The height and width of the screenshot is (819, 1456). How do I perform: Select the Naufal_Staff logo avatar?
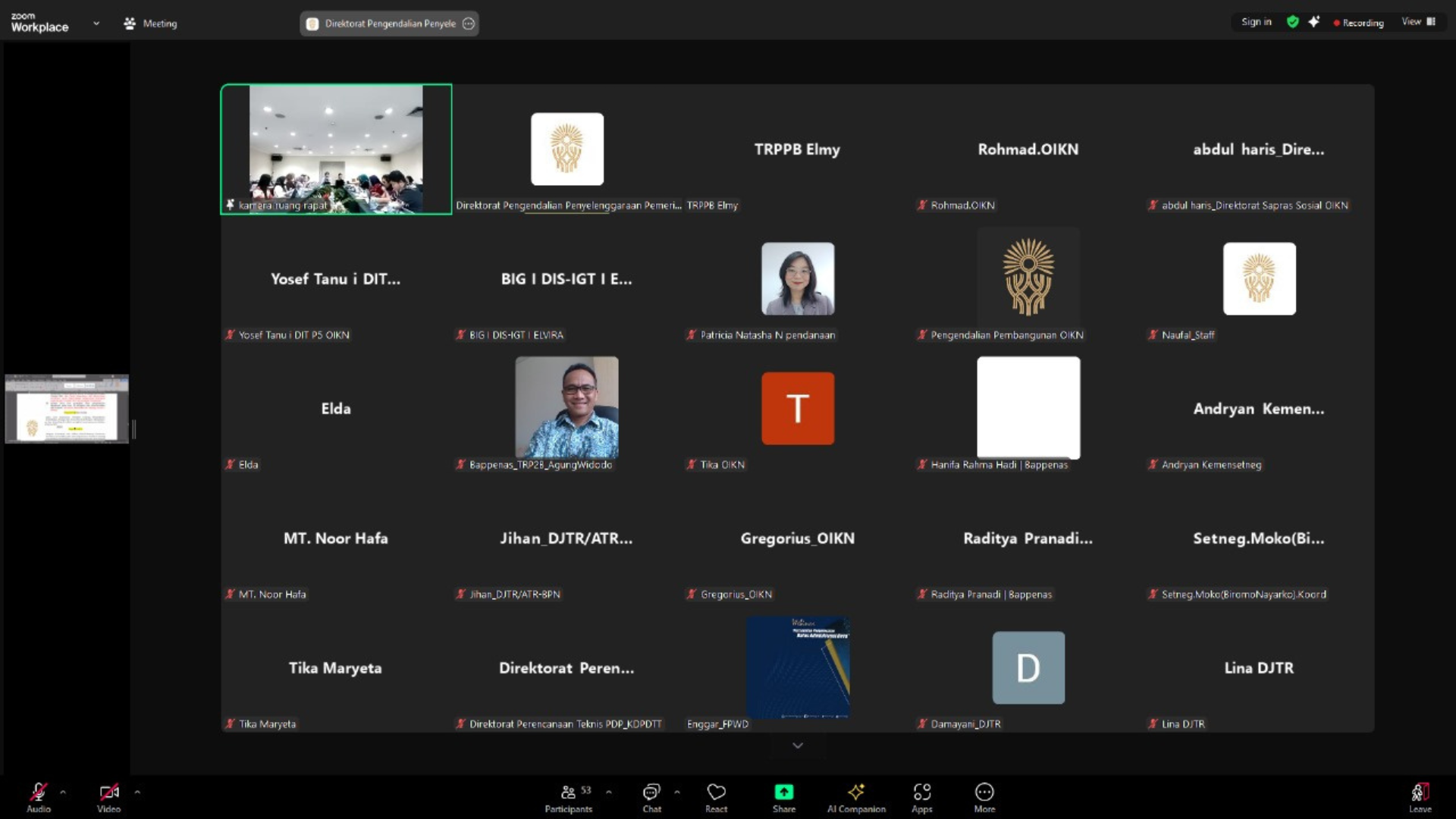[x=1260, y=279]
